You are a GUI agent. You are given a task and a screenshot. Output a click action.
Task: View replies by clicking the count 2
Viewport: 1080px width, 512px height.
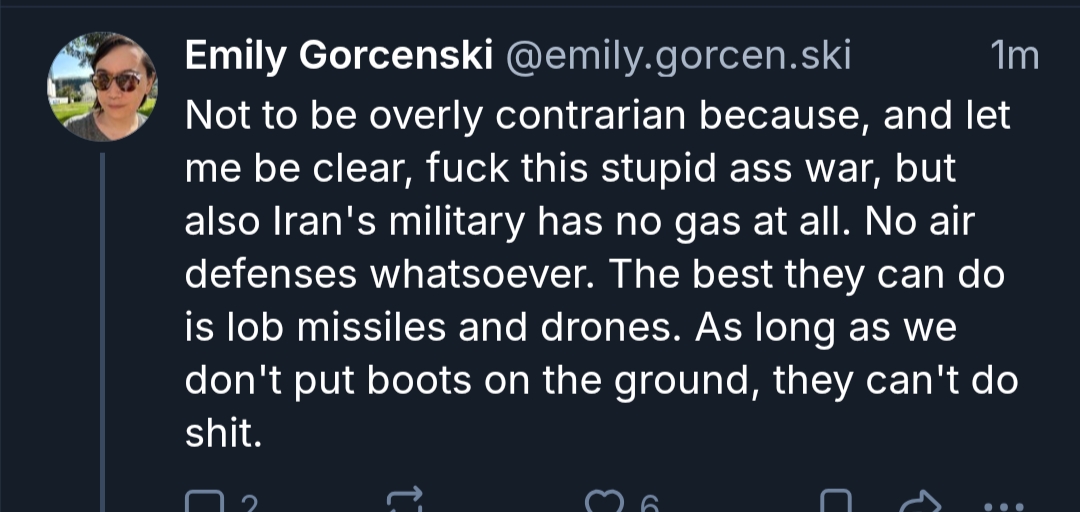[249, 505]
